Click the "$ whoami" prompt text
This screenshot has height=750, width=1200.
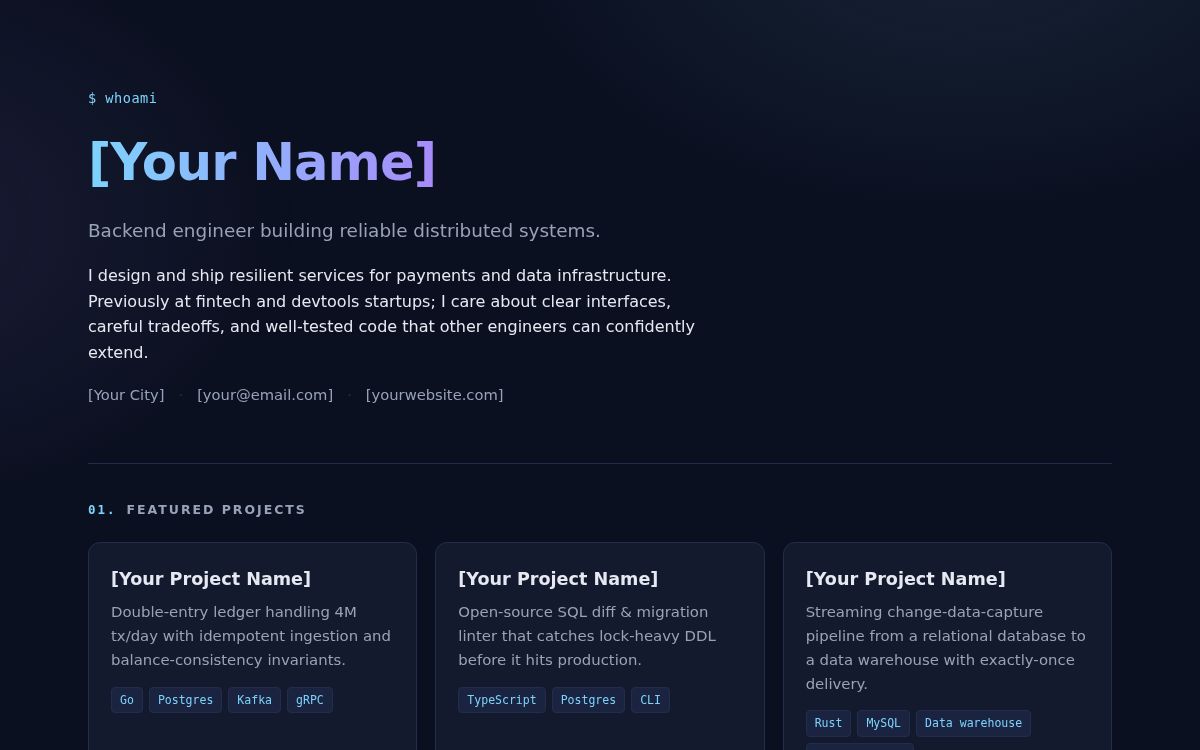tap(122, 98)
